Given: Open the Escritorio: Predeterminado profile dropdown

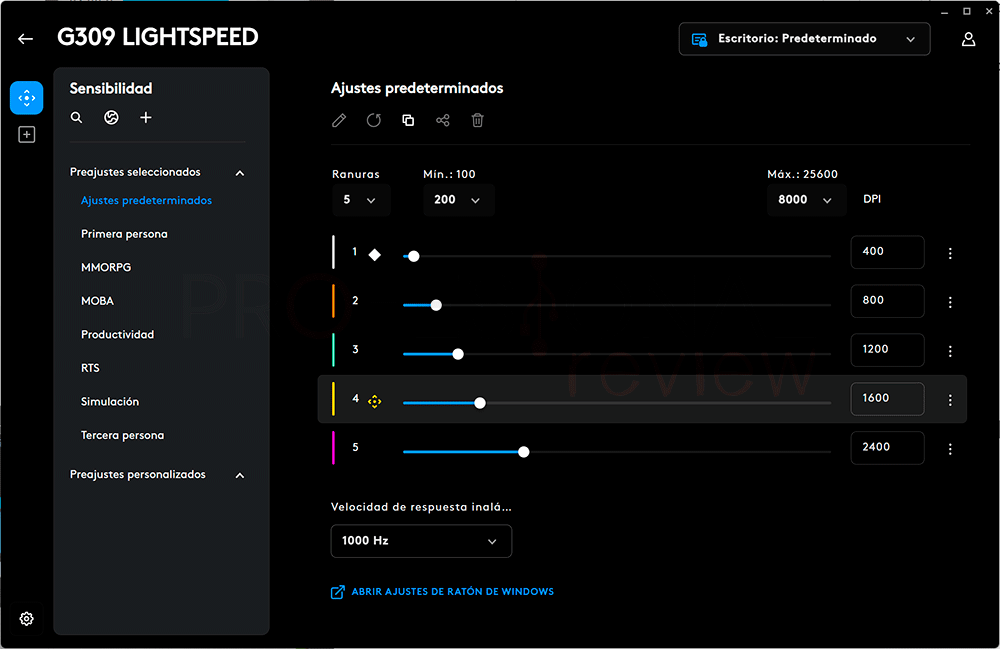Looking at the screenshot, I should [804, 39].
